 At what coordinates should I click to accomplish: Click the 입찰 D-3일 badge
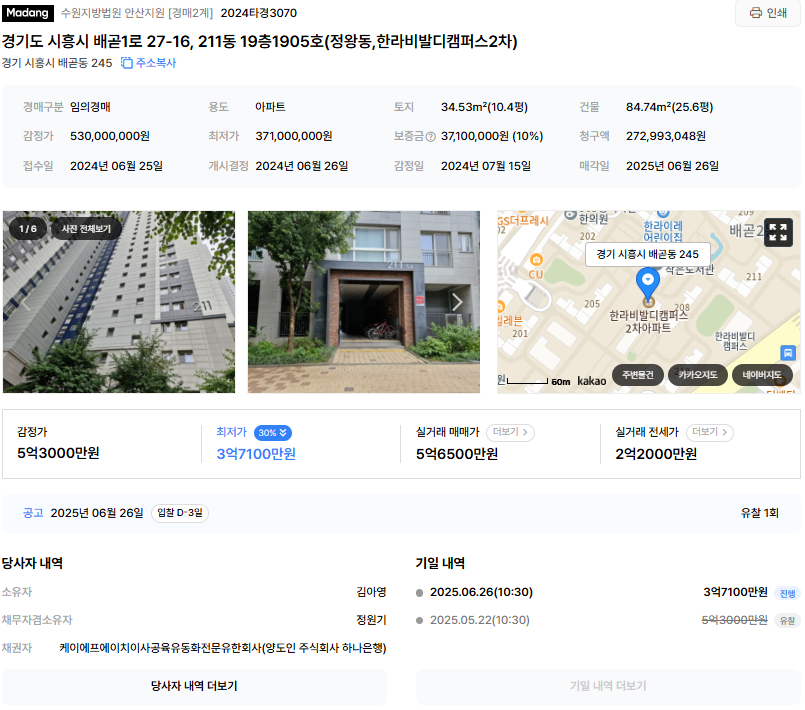[180, 513]
